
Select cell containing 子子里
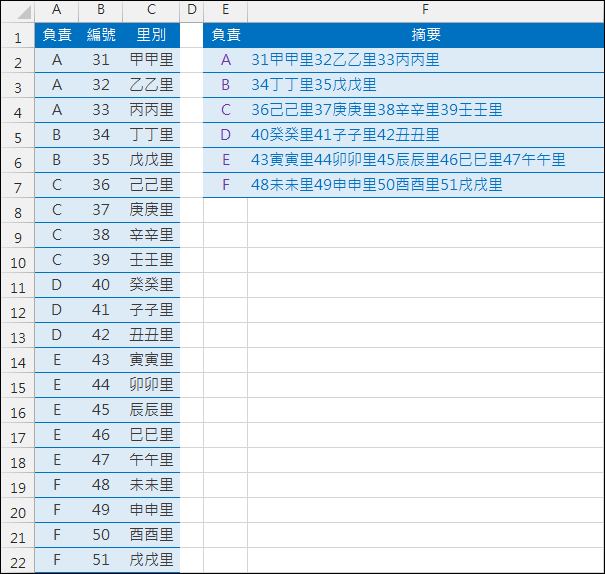151,310
